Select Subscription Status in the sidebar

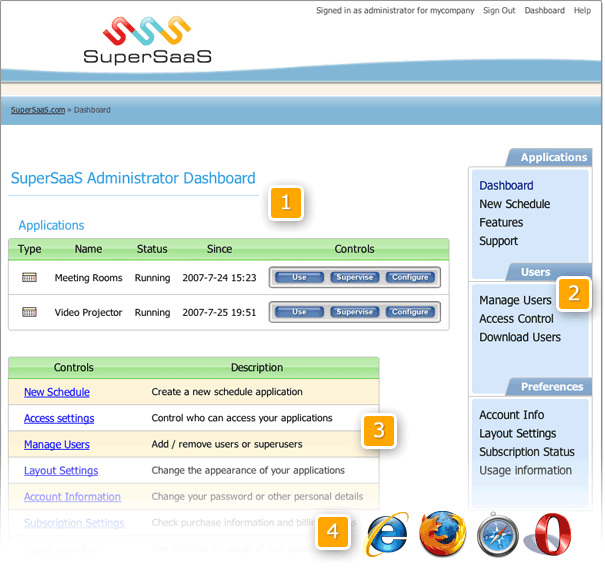pyautogui.click(x=527, y=452)
